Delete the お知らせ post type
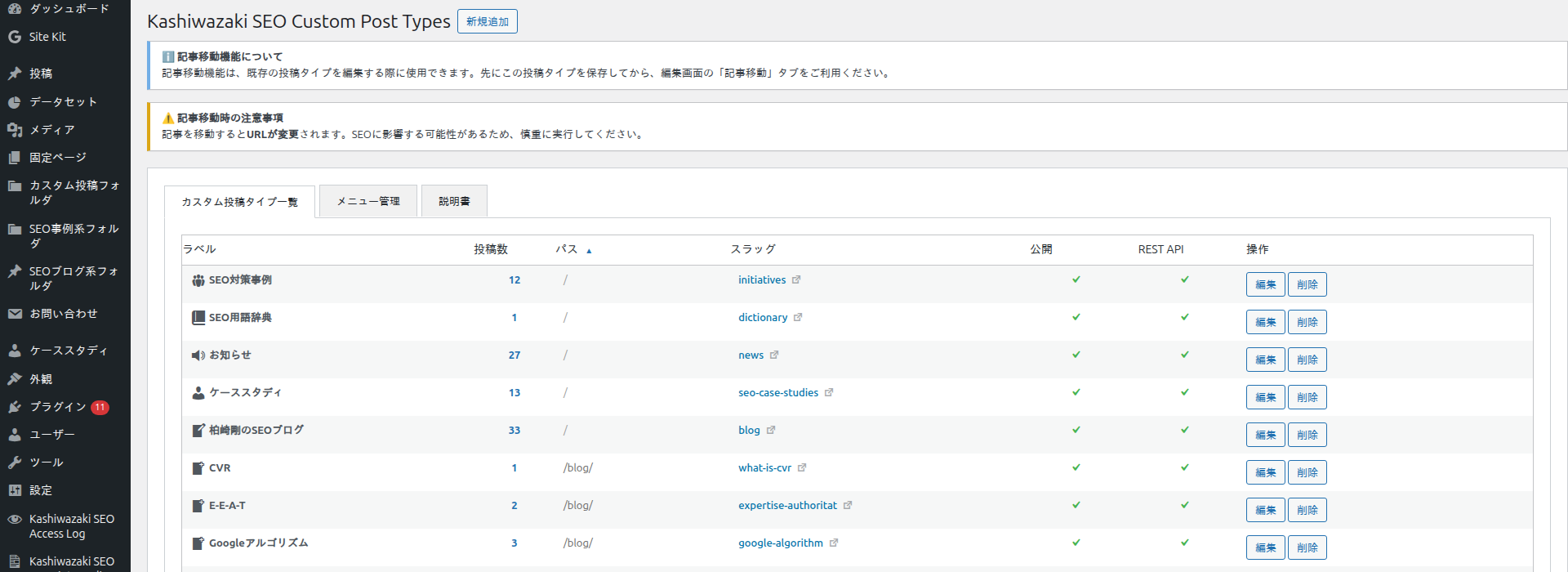Screen dimensions: 1568x572 click(1307, 360)
